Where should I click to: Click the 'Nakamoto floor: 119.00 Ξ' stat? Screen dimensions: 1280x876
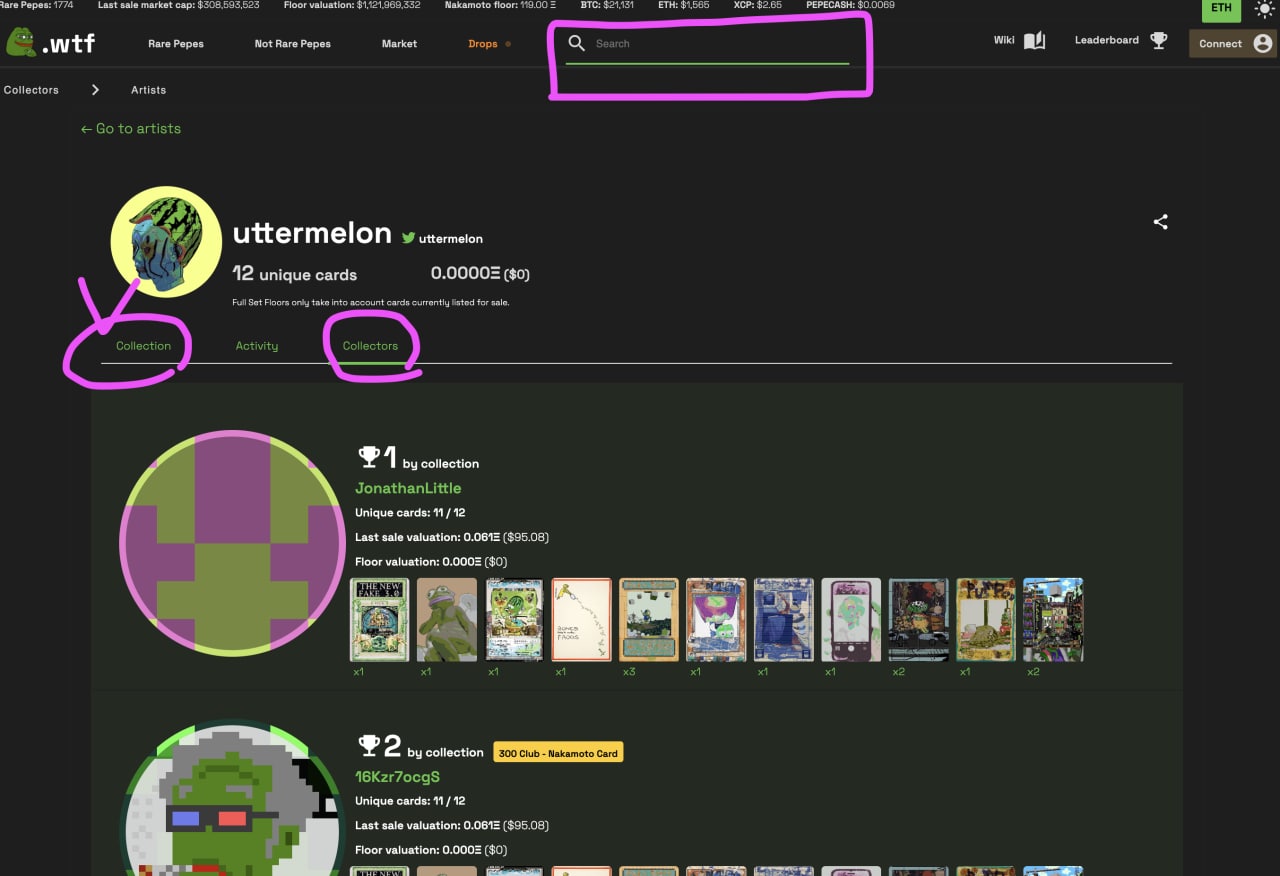500,5
